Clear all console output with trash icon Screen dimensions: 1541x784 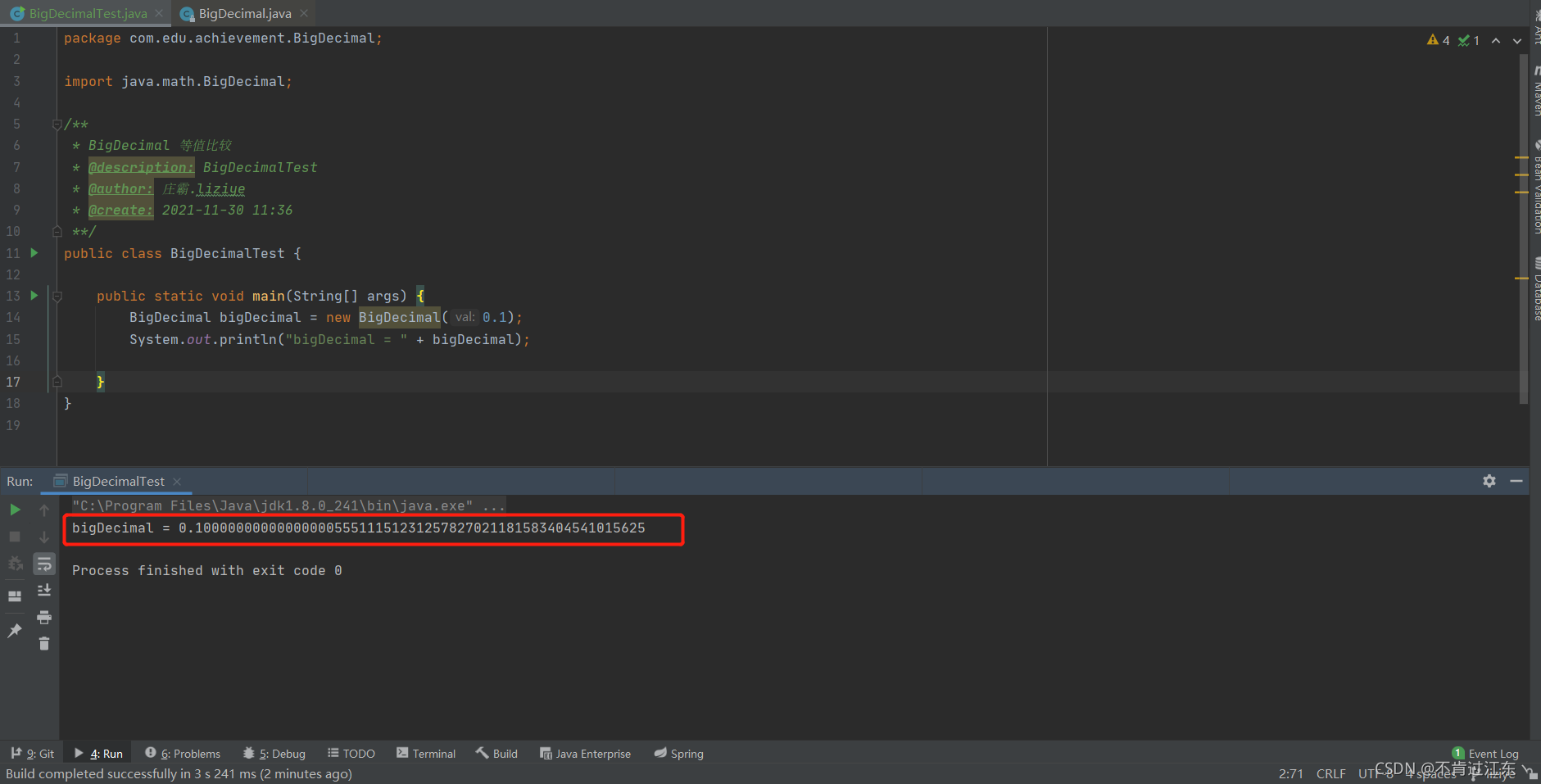point(44,644)
